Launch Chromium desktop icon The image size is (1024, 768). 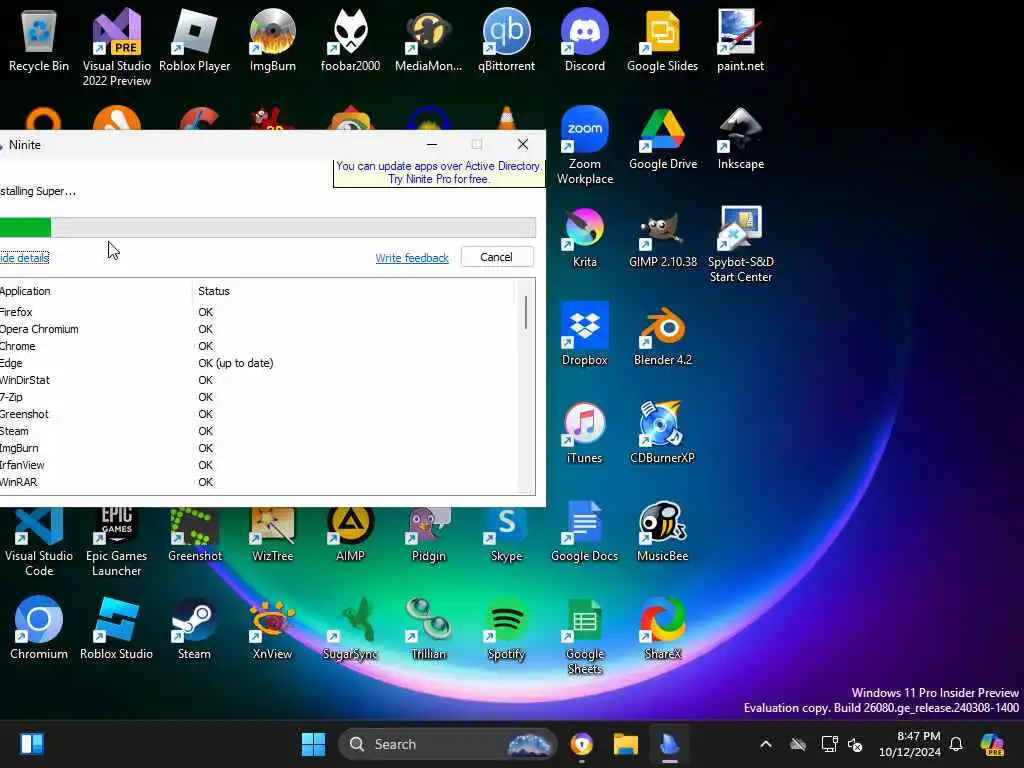(x=39, y=628)
